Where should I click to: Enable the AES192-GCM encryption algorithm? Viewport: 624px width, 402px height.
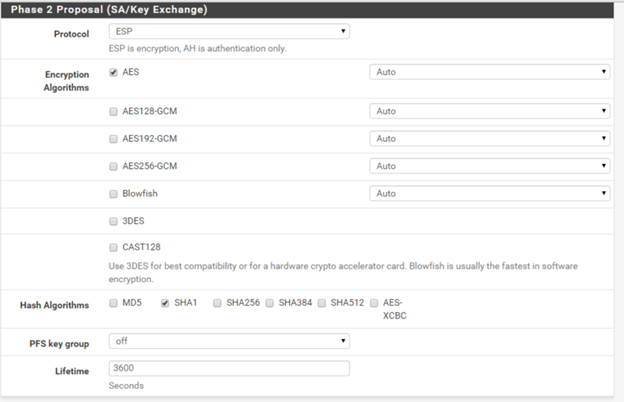113,138
